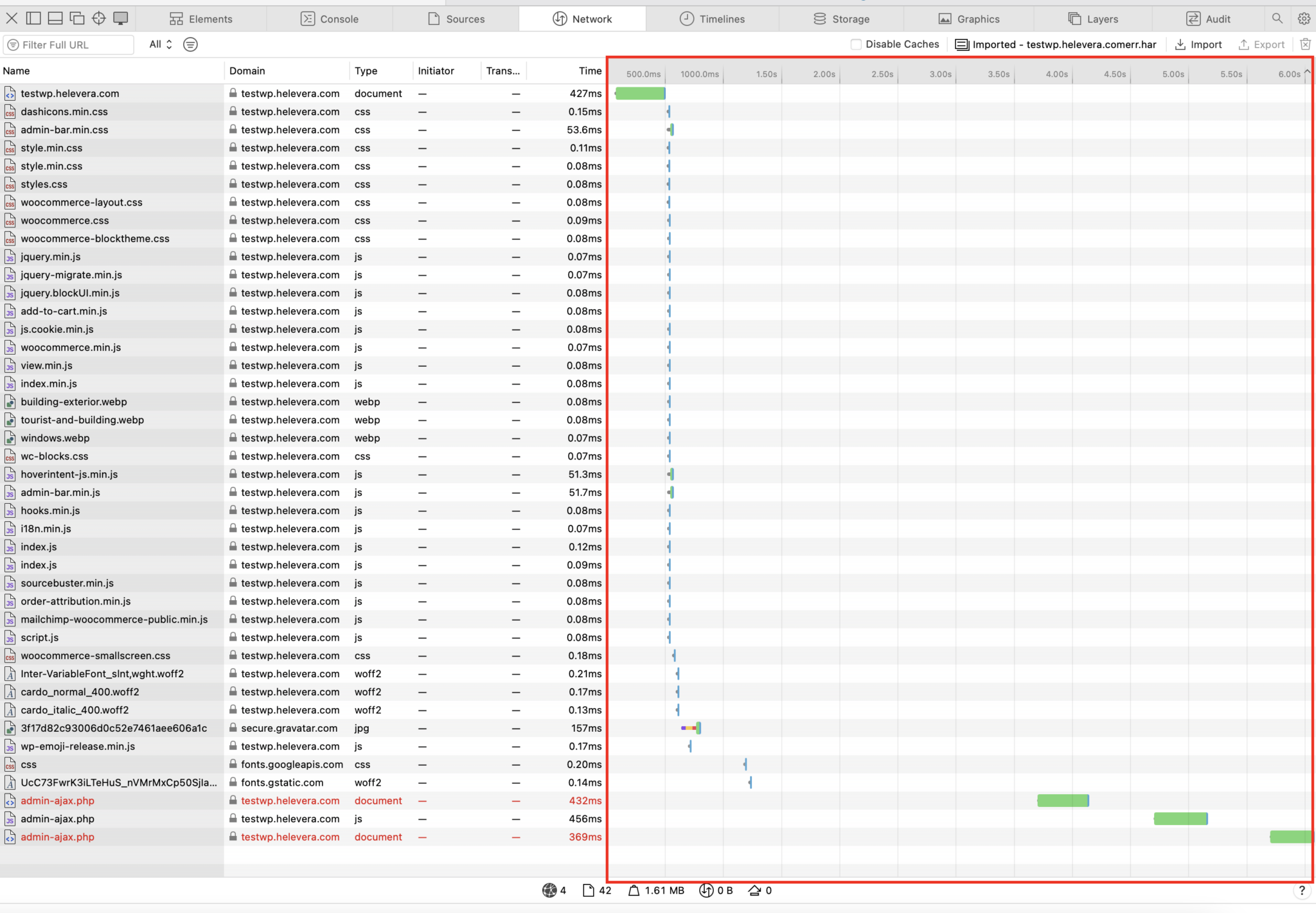Click the filter icon beside the All selector
This screenshot has height=913, width=1316.
[x=190, y=44]
